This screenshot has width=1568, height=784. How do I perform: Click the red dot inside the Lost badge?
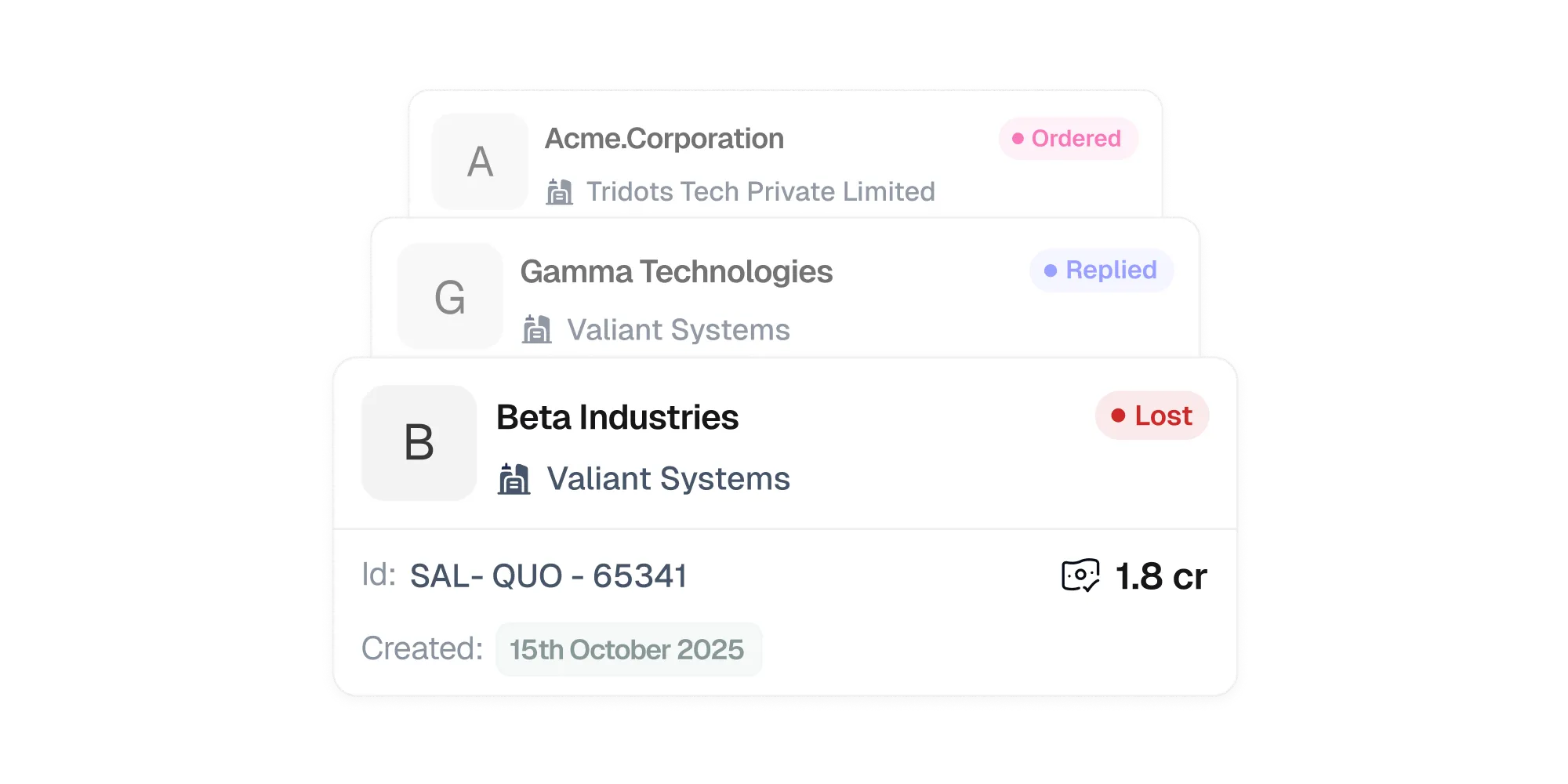1119,416
